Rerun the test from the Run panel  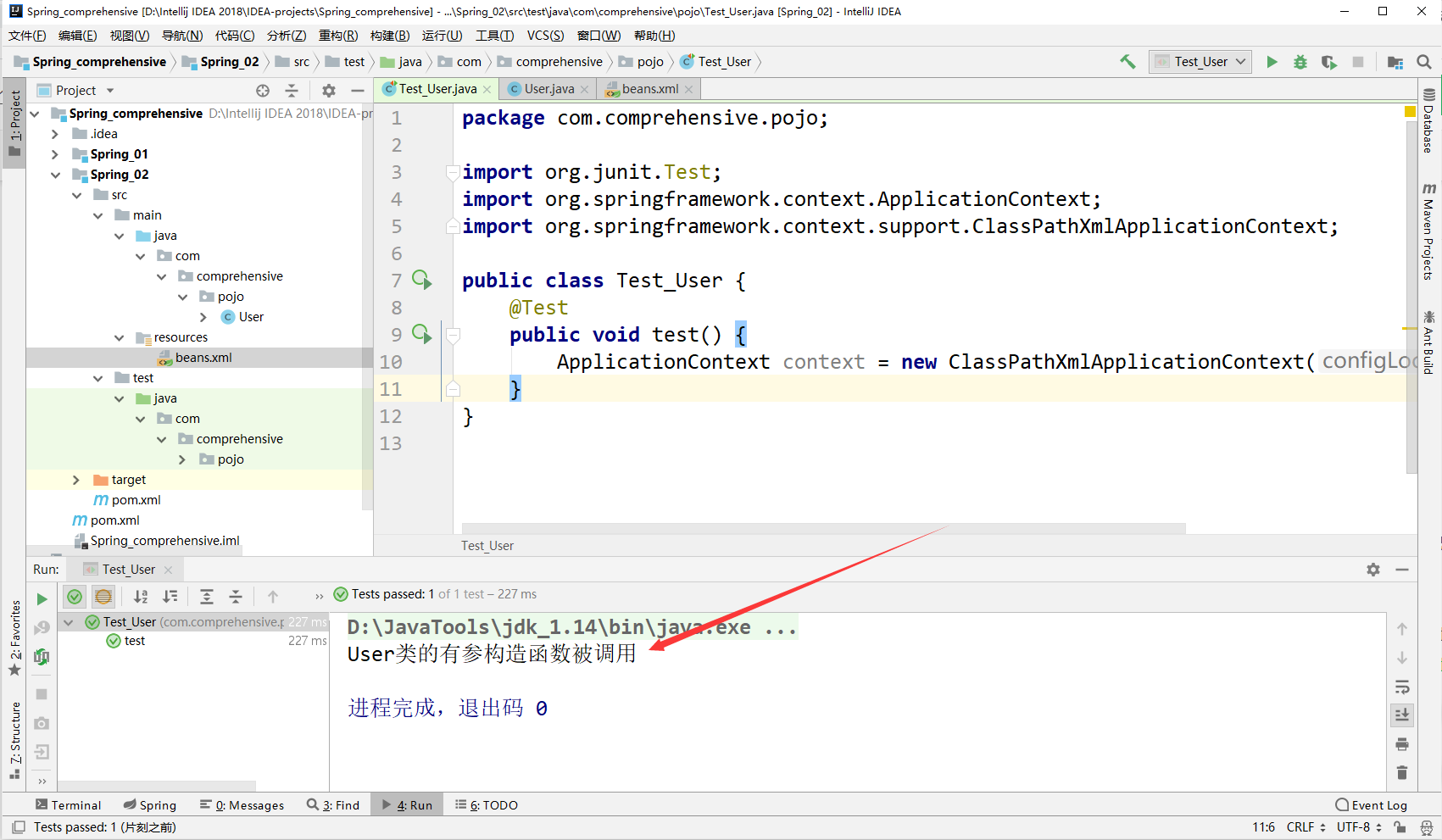pyautogui.click(x=42, y=599)
